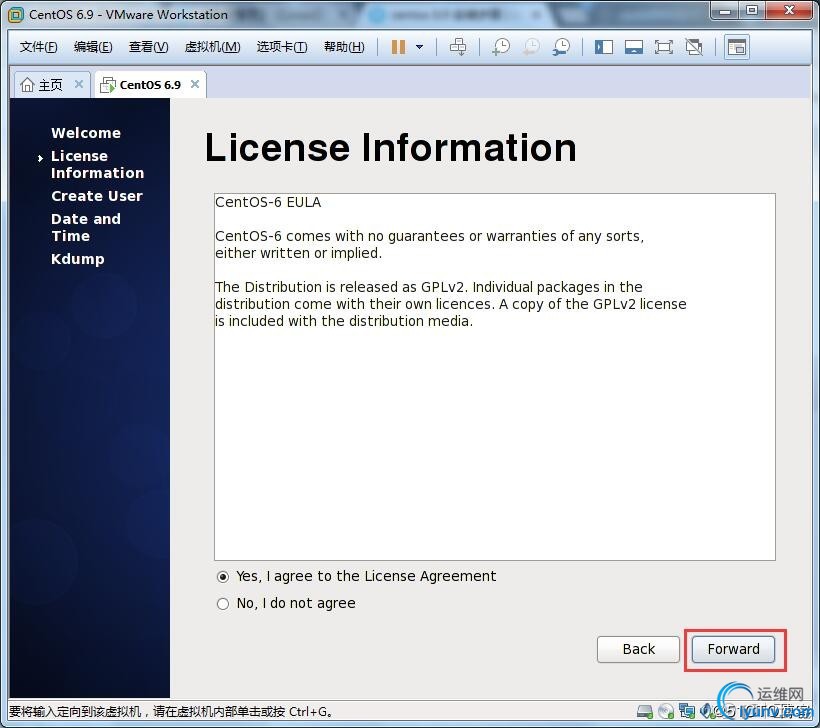
Task: Open the power options dropdown arrow
Action: [419, 47]
